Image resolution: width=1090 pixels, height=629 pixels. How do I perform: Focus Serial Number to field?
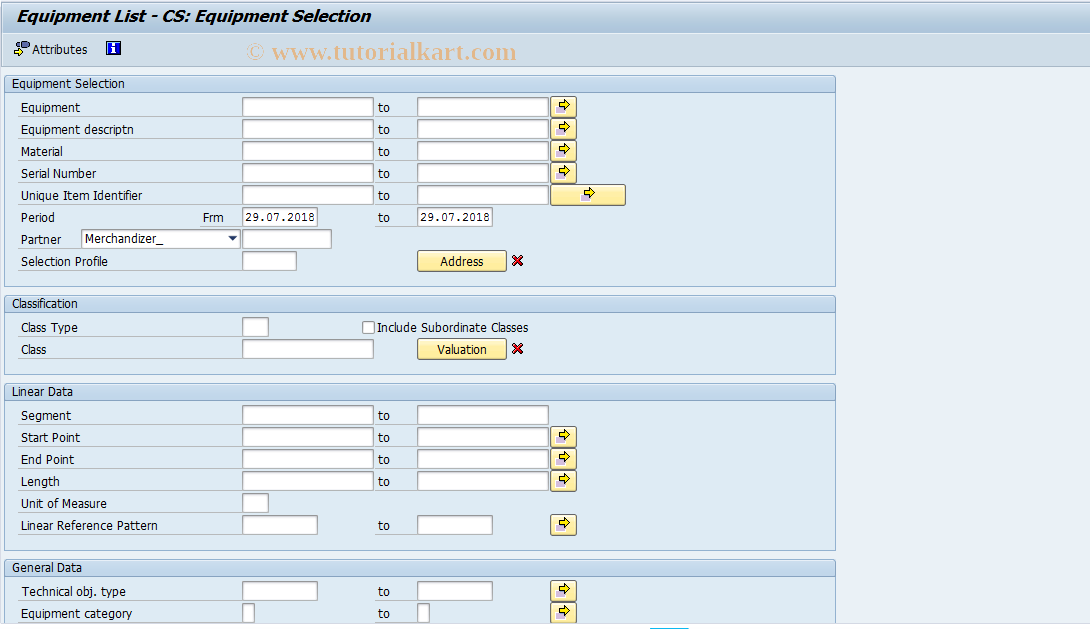click(483, 173)
